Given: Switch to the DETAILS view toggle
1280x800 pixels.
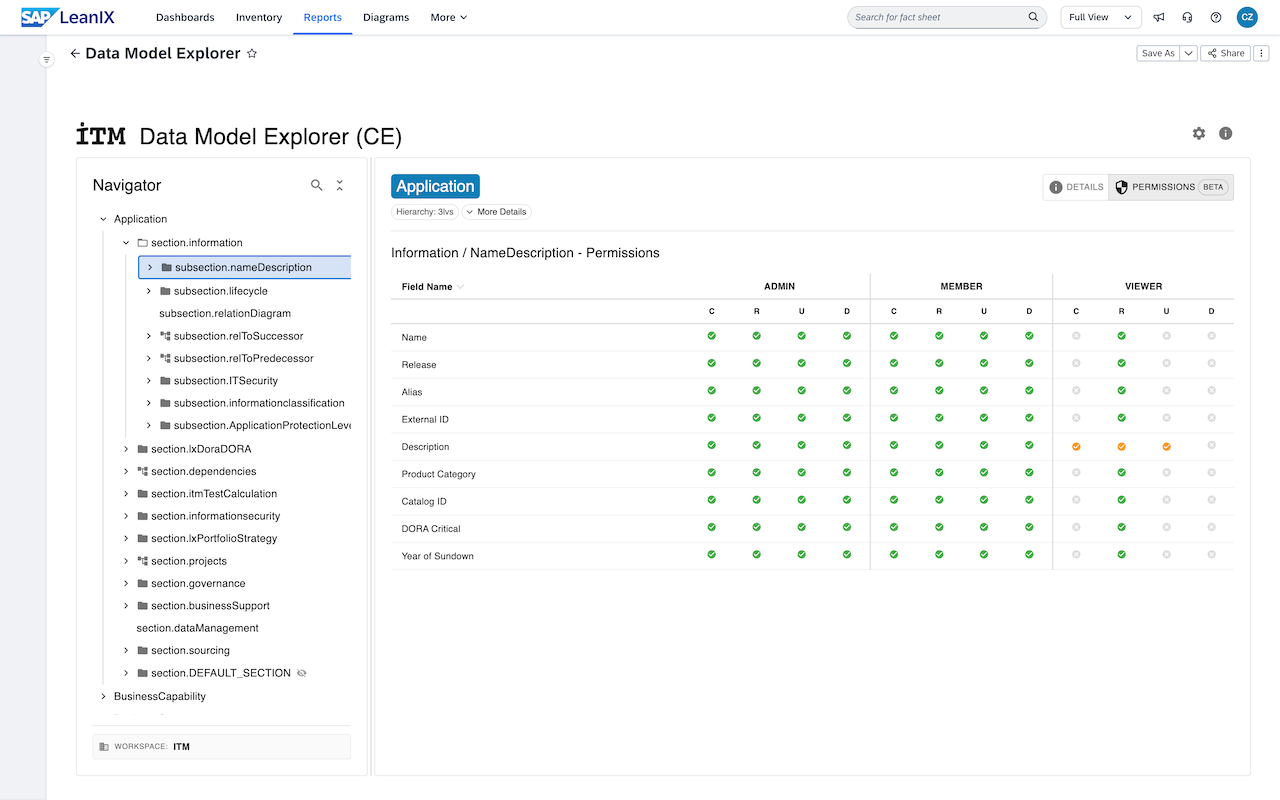Looking at the screenshot, I should coord(1076,187).
